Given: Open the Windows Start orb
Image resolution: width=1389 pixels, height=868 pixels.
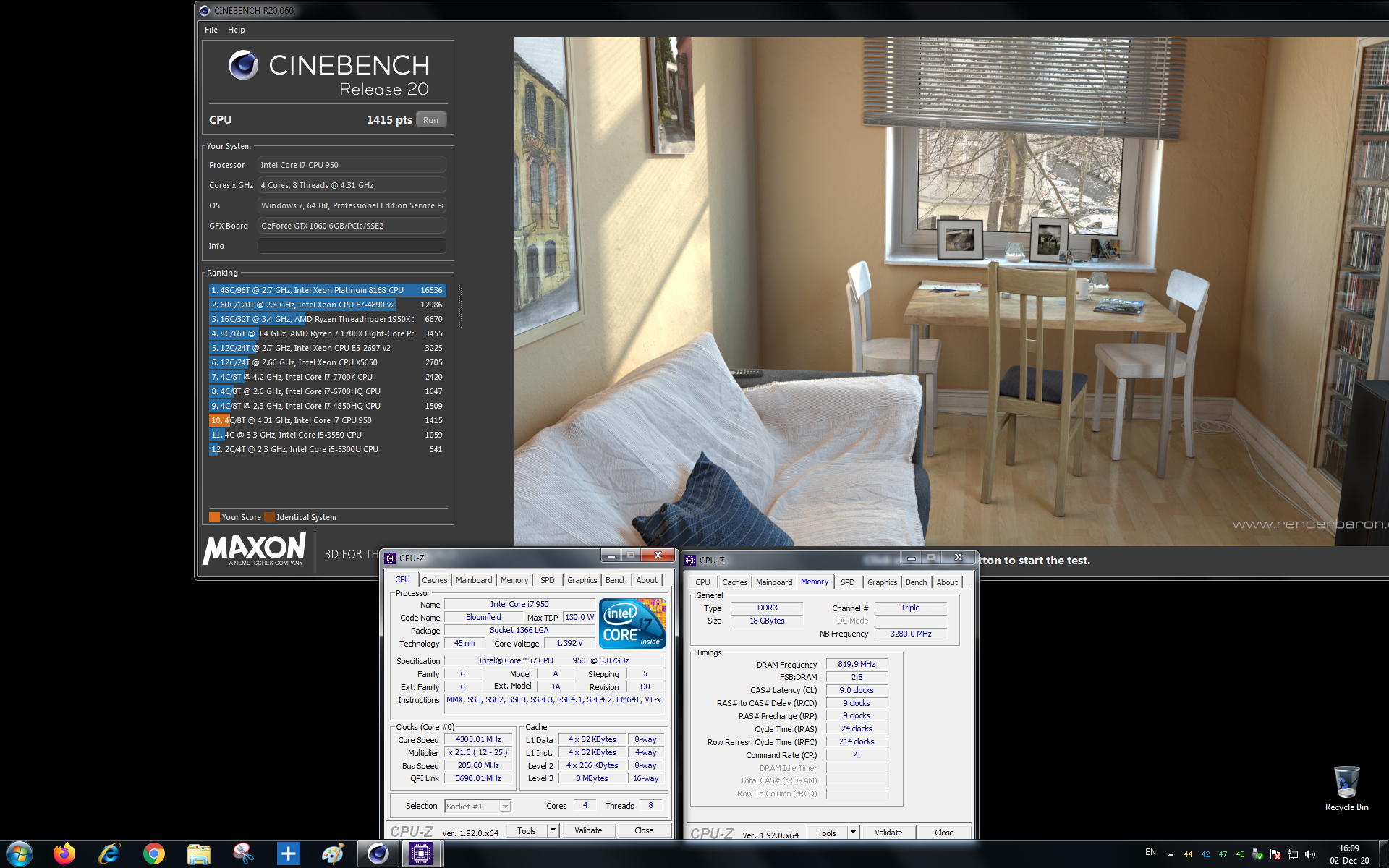Looking at the screenshot, I should (x=20, y=854).
